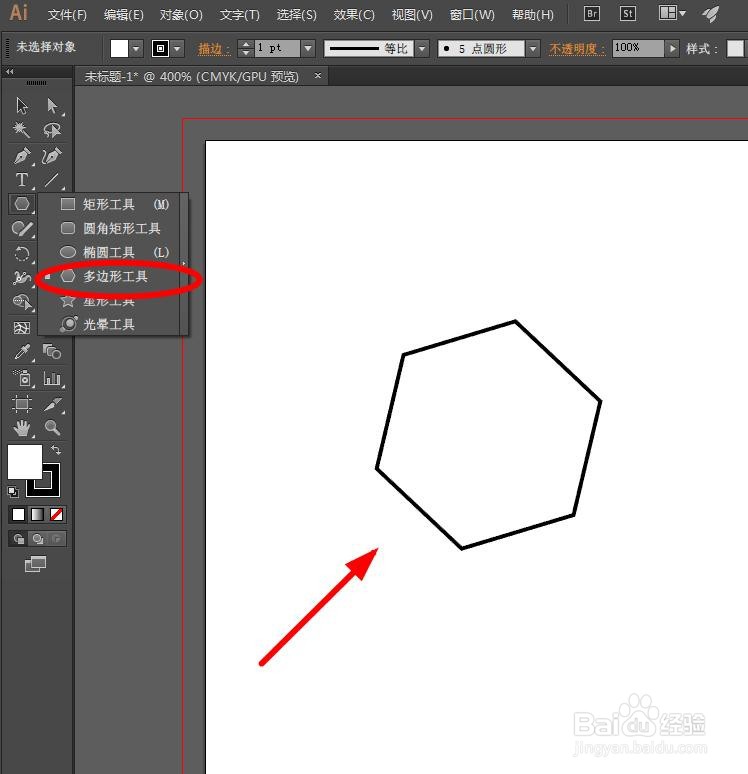
Task: Pick the Eyedropper tool
Action: (x=22, y=351)
